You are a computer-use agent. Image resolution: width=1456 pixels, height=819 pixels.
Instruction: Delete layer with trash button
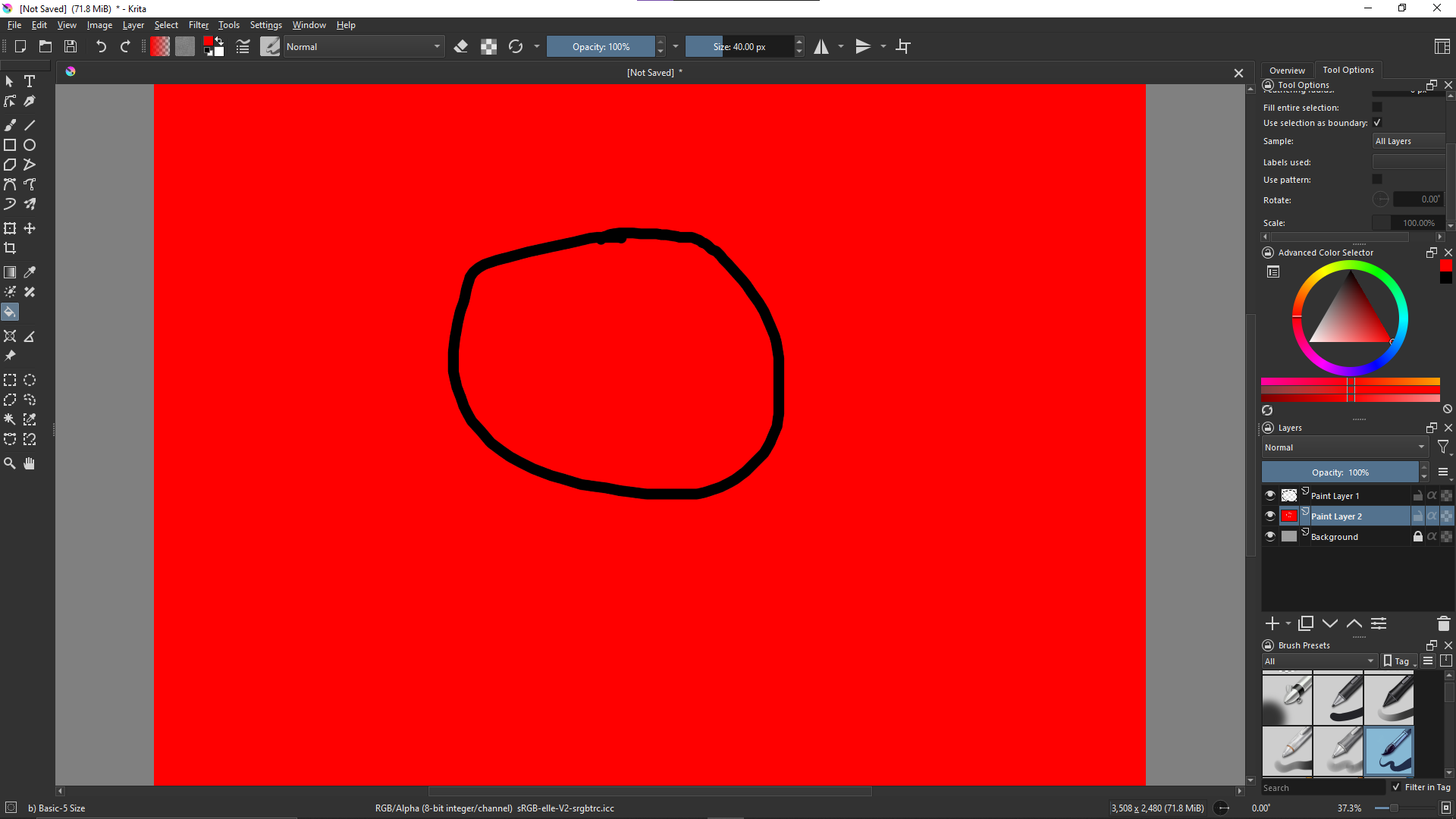tap(1443, 623)
